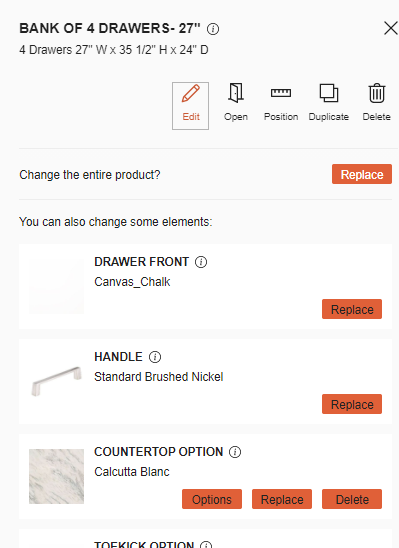Click the brushed nickel handle thumbnail
The width and height of the screenshot is (399, 548).
[x=56, y=381]
